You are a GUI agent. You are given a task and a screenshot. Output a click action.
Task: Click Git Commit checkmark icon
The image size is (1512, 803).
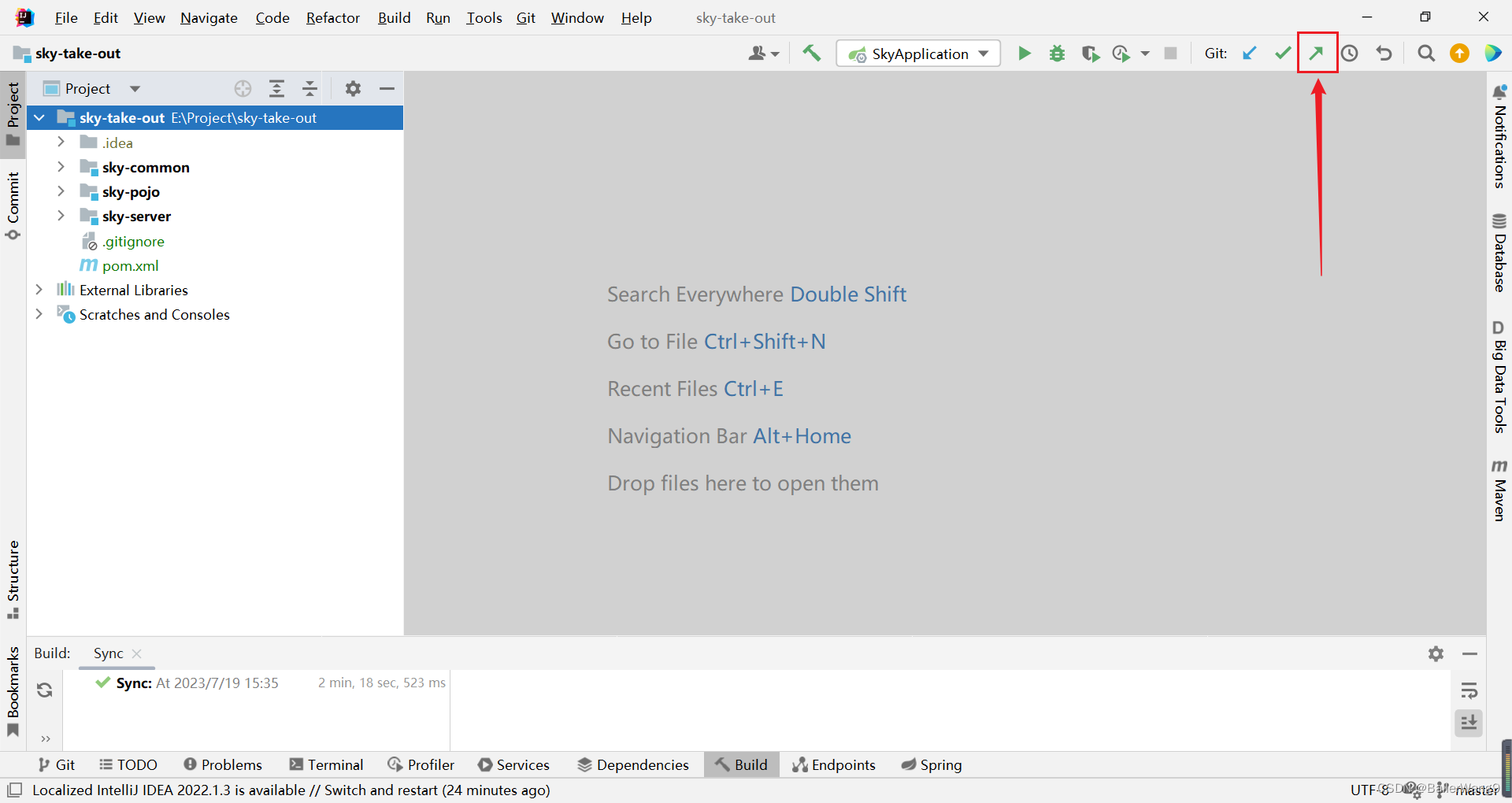tap(1283, 53)
